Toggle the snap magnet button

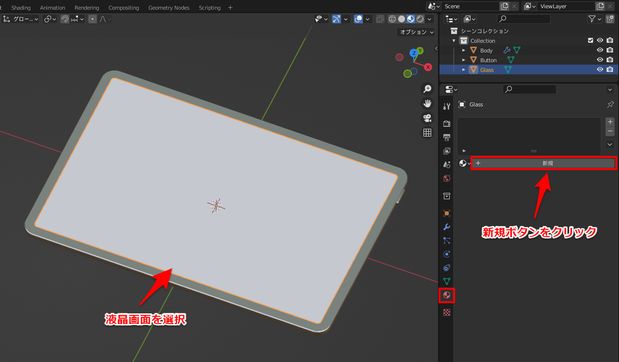point(65,19)
